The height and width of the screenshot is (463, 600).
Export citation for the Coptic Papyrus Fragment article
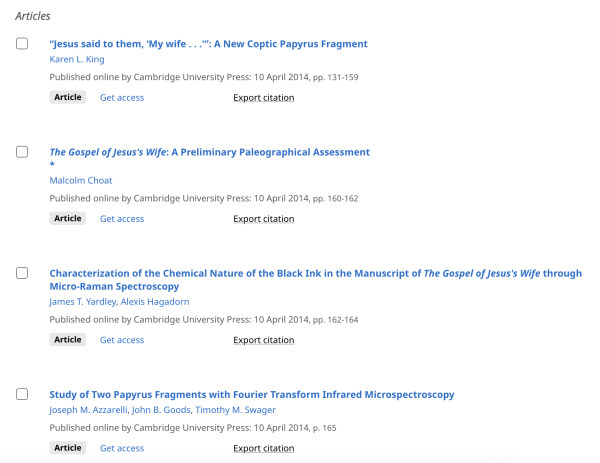point(263,98)
